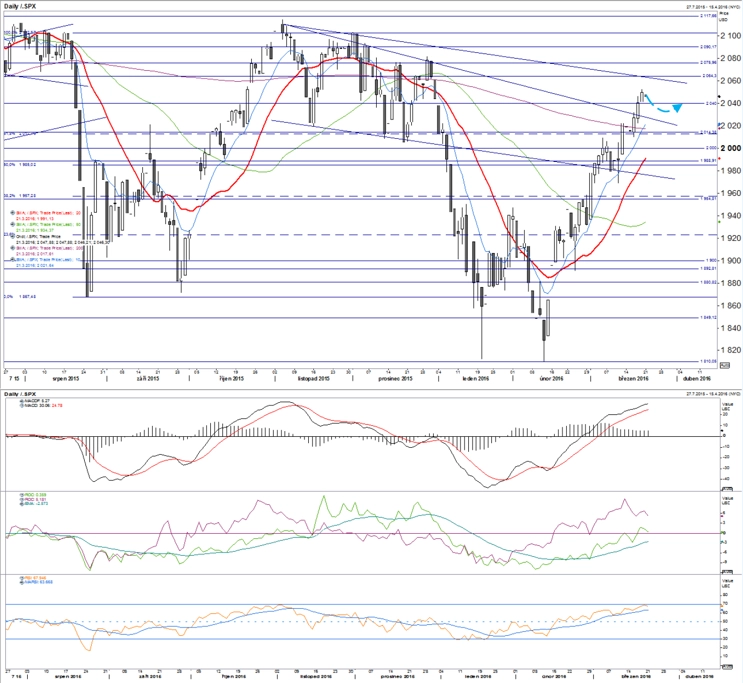Click the auto-scale icon below the price axis

(x=725, y=365)
